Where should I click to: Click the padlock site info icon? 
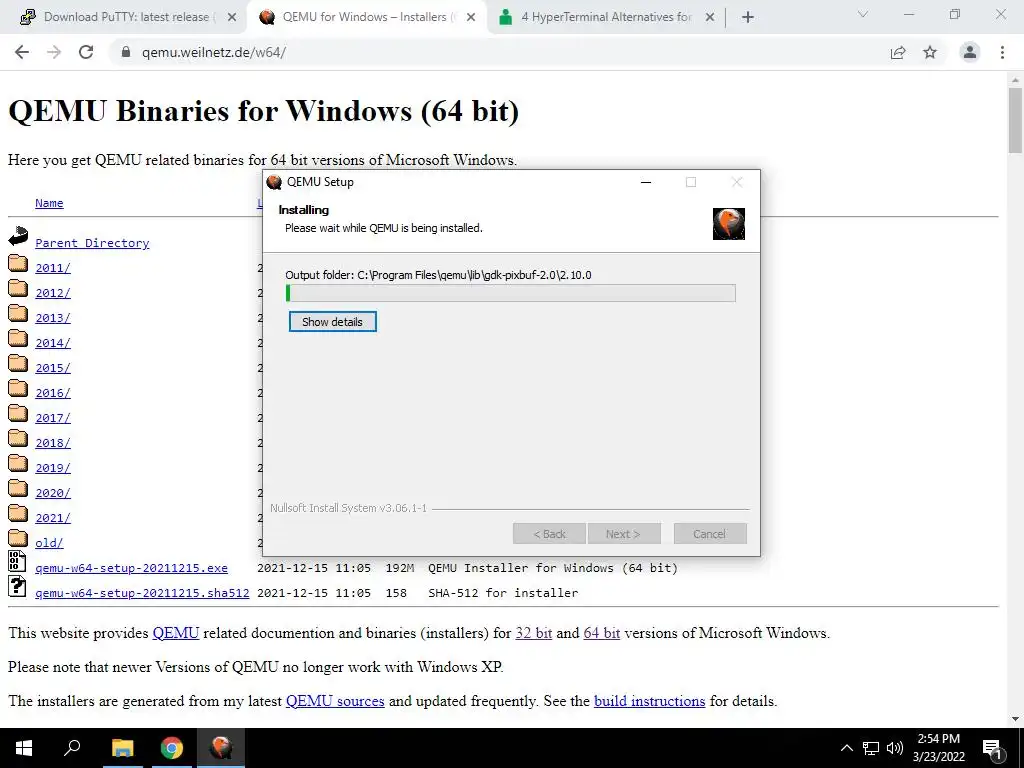[x=126, y=52]
